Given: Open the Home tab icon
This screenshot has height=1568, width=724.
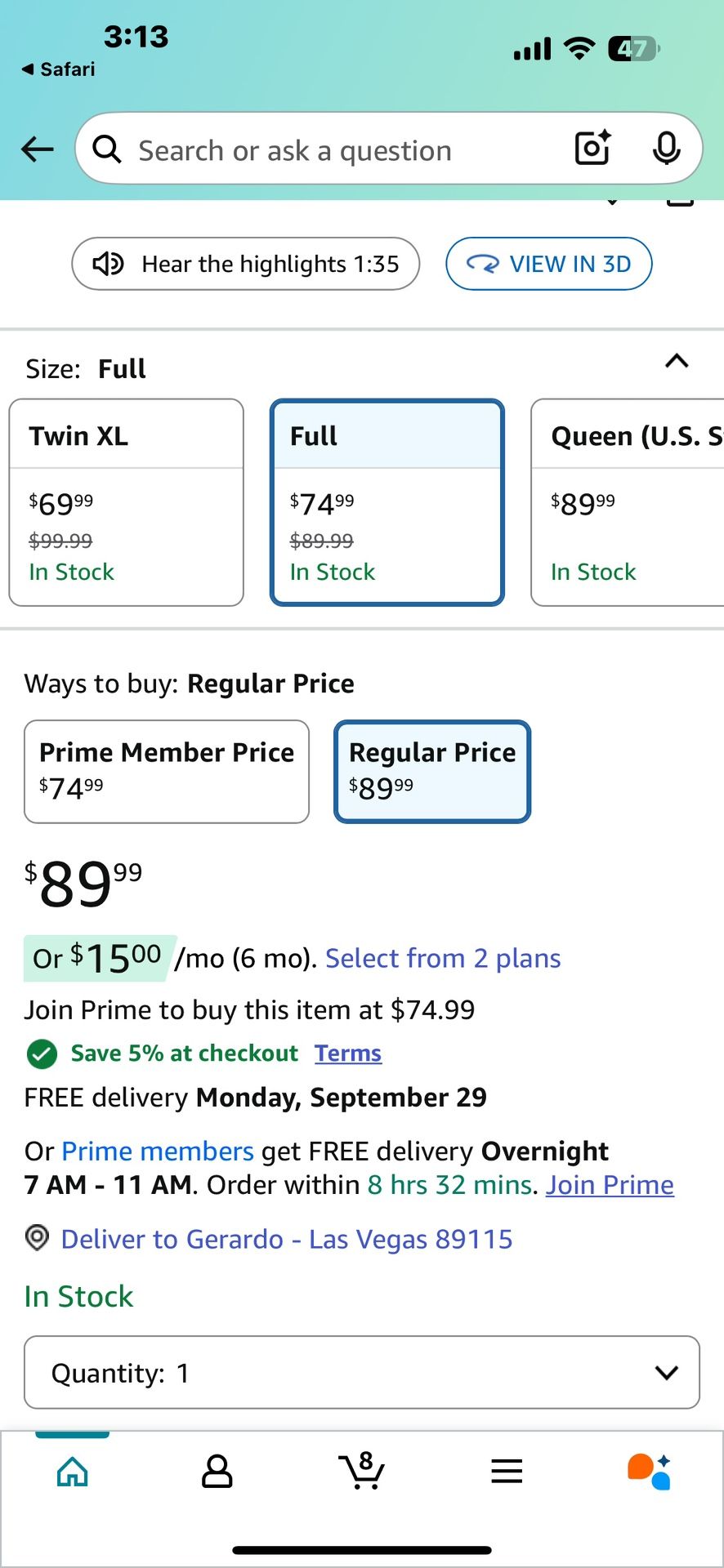Looking at the screenshot, I should tap(73, 1472).
